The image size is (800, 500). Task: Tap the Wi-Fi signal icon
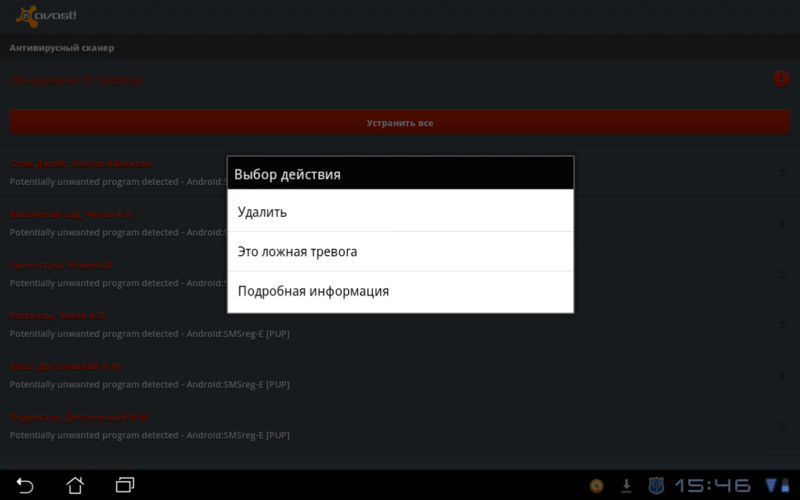[x=770, y=485]
